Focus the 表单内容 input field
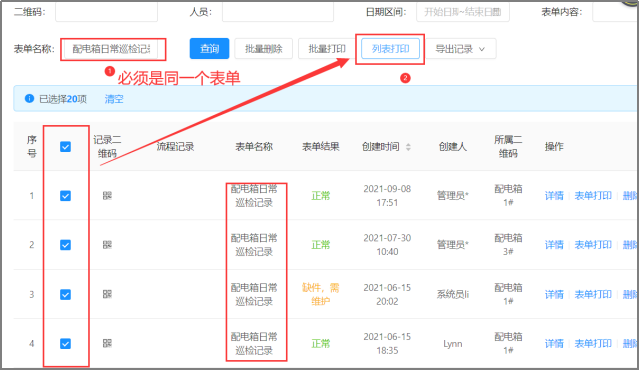Viewport: 640px width, 371px height. click(x=614, y=12)
